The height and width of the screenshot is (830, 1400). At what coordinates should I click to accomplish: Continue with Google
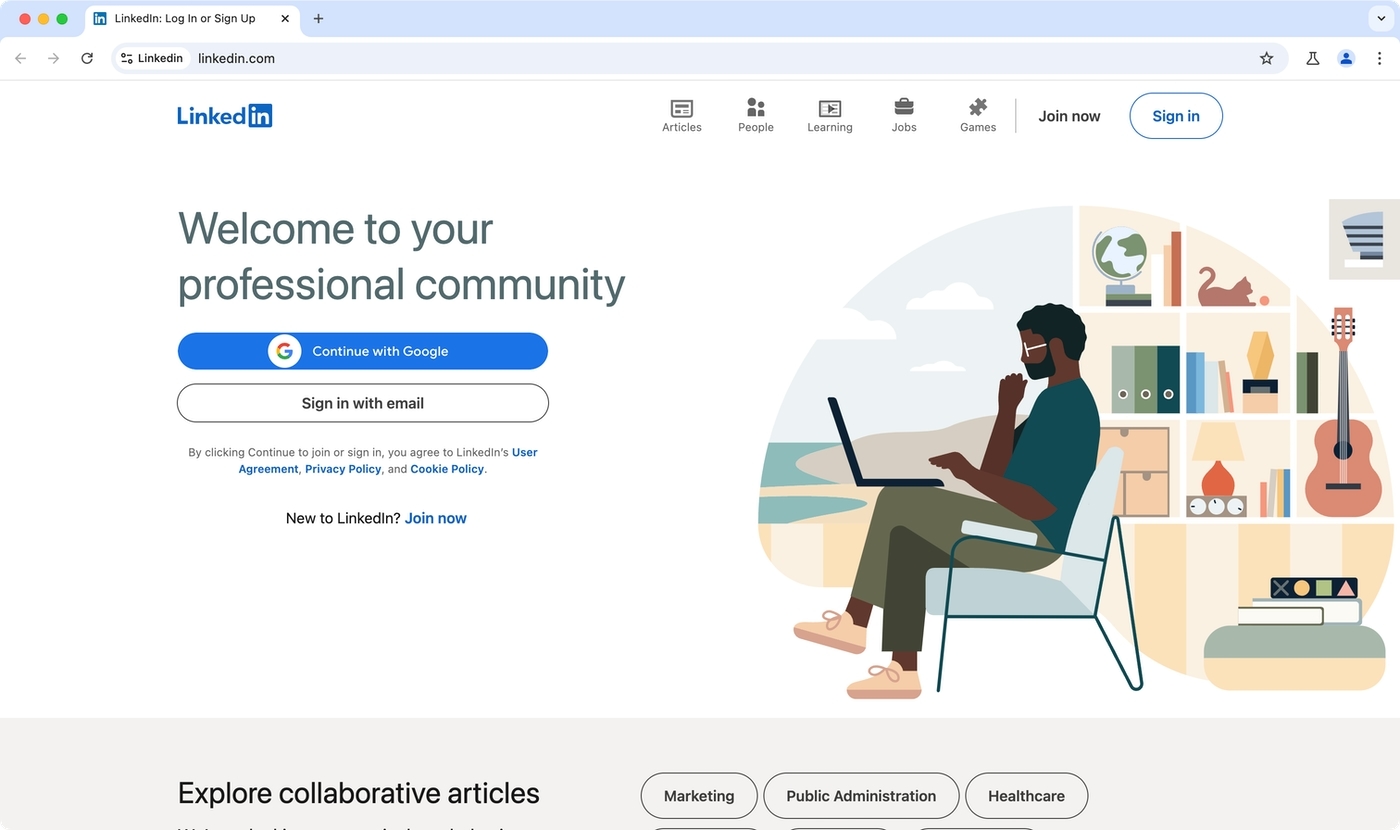coord(363,351)
